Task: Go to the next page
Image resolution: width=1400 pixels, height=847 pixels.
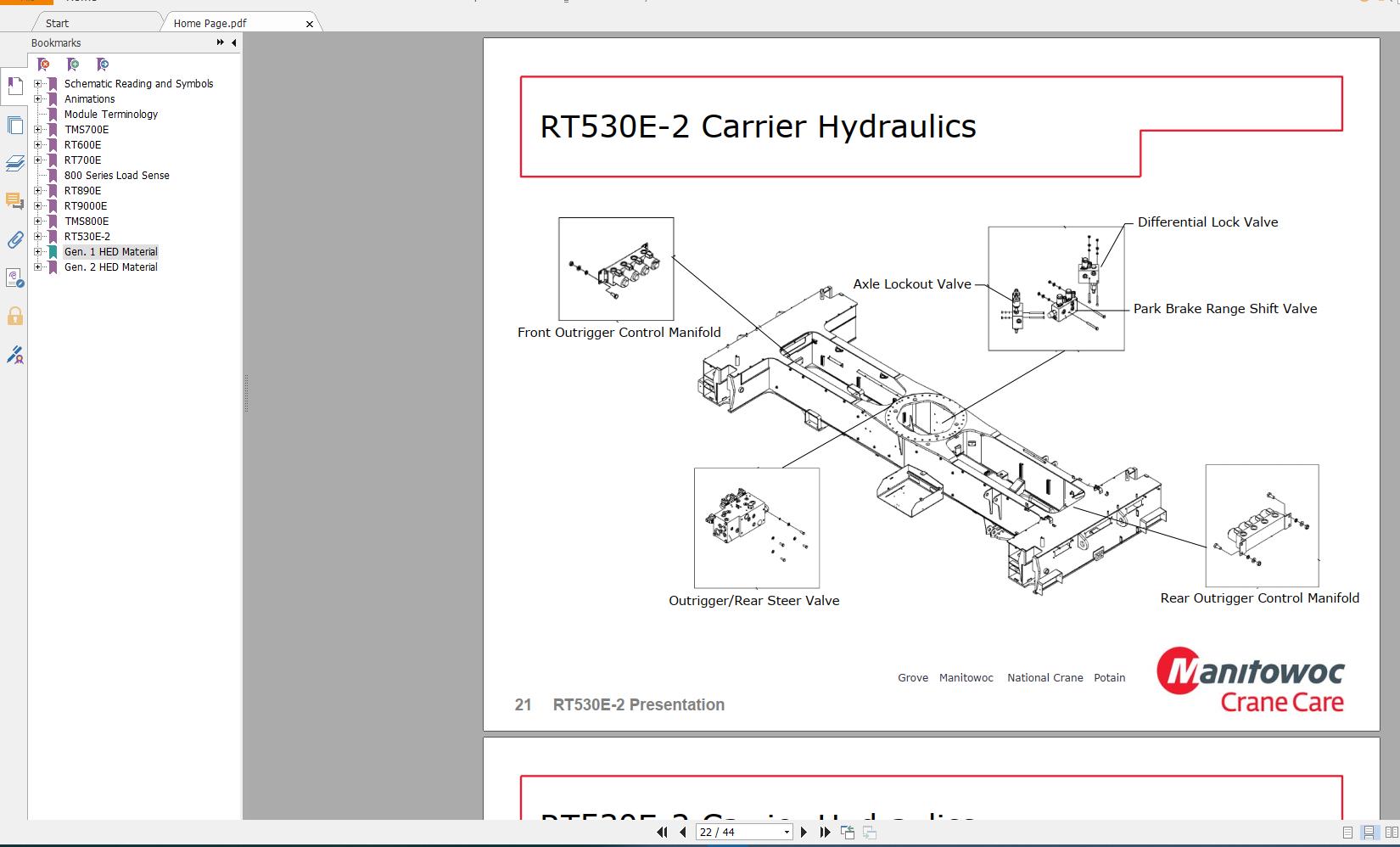Action: pyautogui.click(x=803, y=833)
